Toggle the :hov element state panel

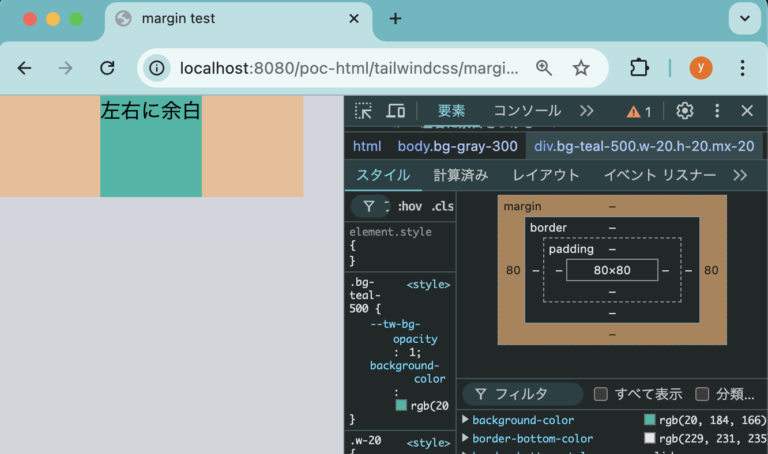(409, 206)
